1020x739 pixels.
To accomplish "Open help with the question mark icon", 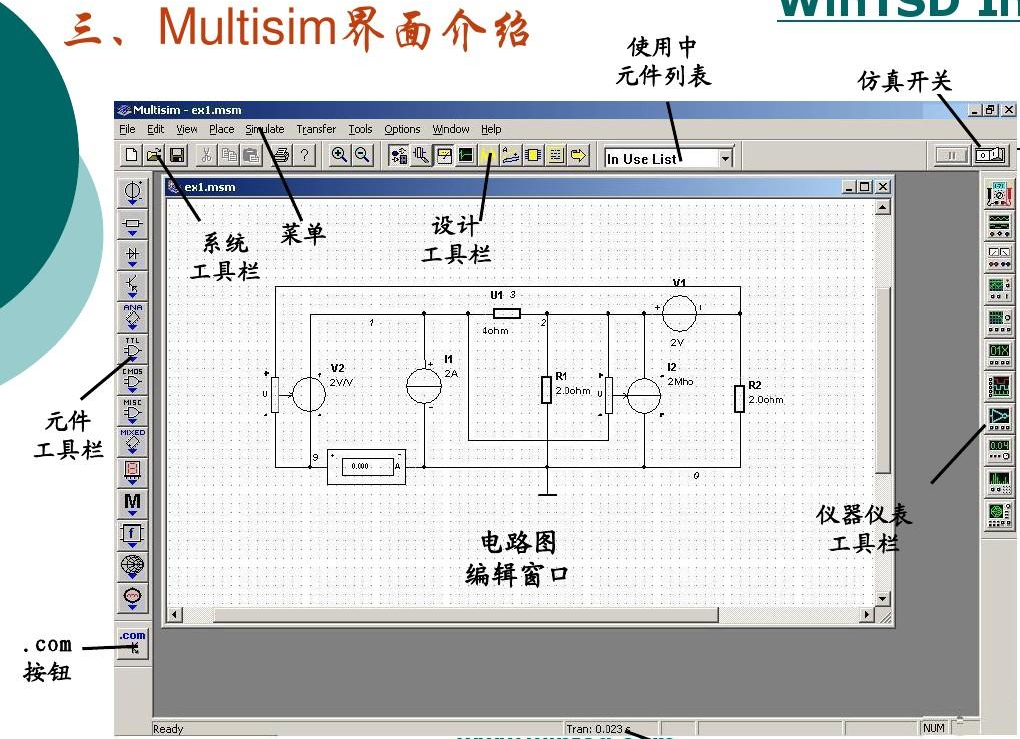I will click(x=304, y=155).
